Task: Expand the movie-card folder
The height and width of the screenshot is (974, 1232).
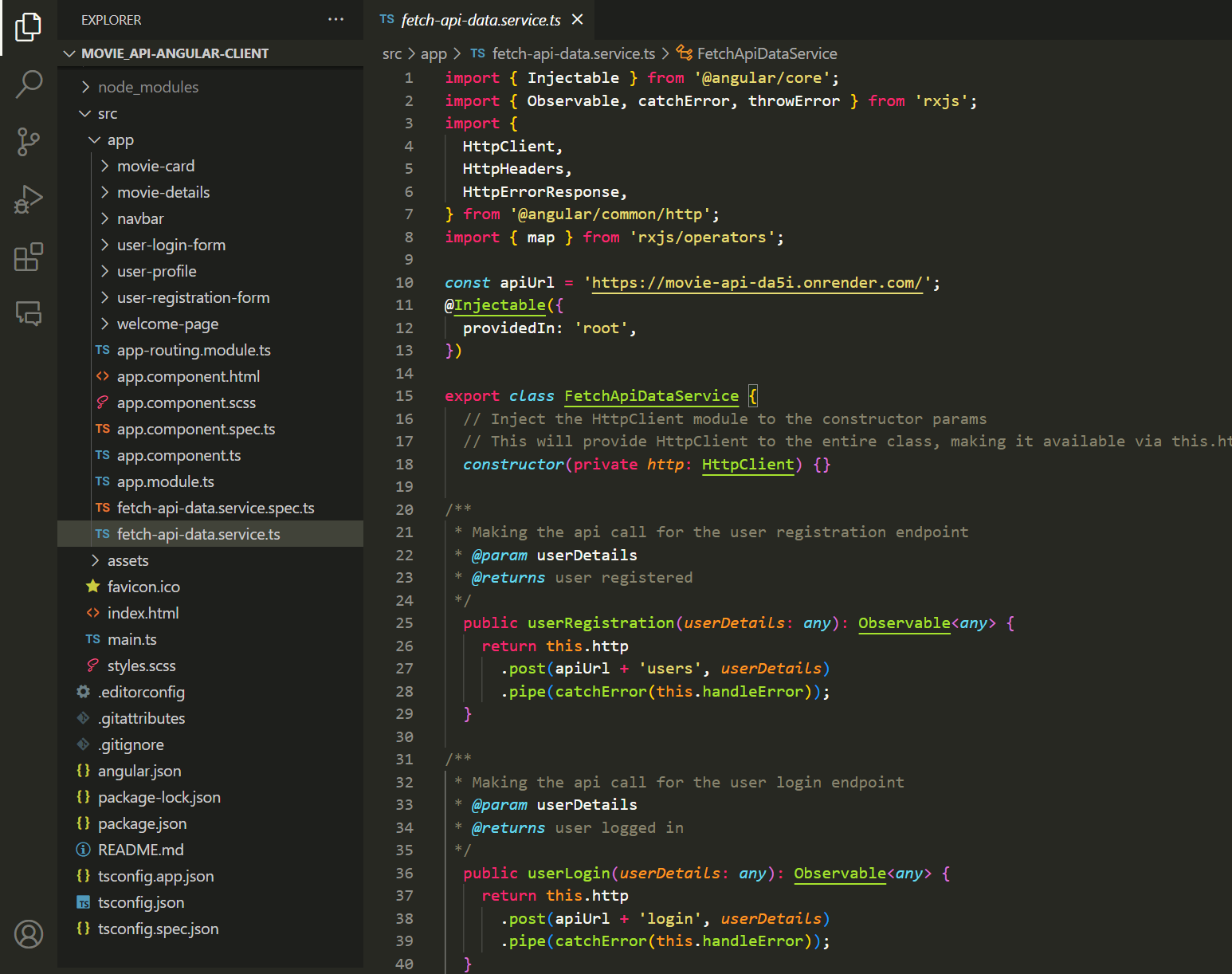Action: point(210,166)
